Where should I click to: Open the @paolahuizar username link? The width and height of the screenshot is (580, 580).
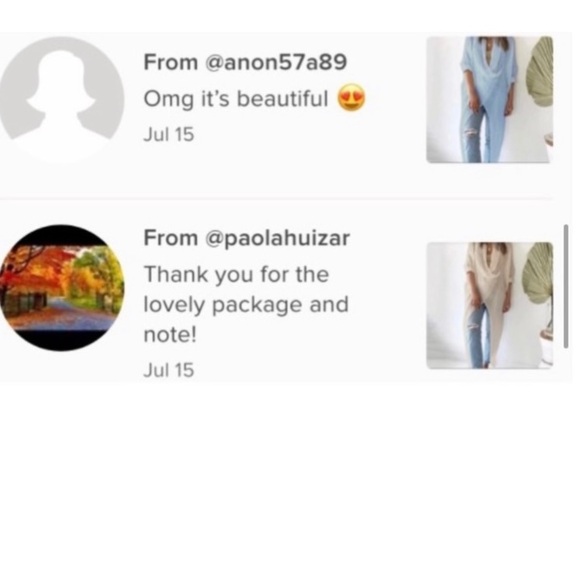[277, 238]
